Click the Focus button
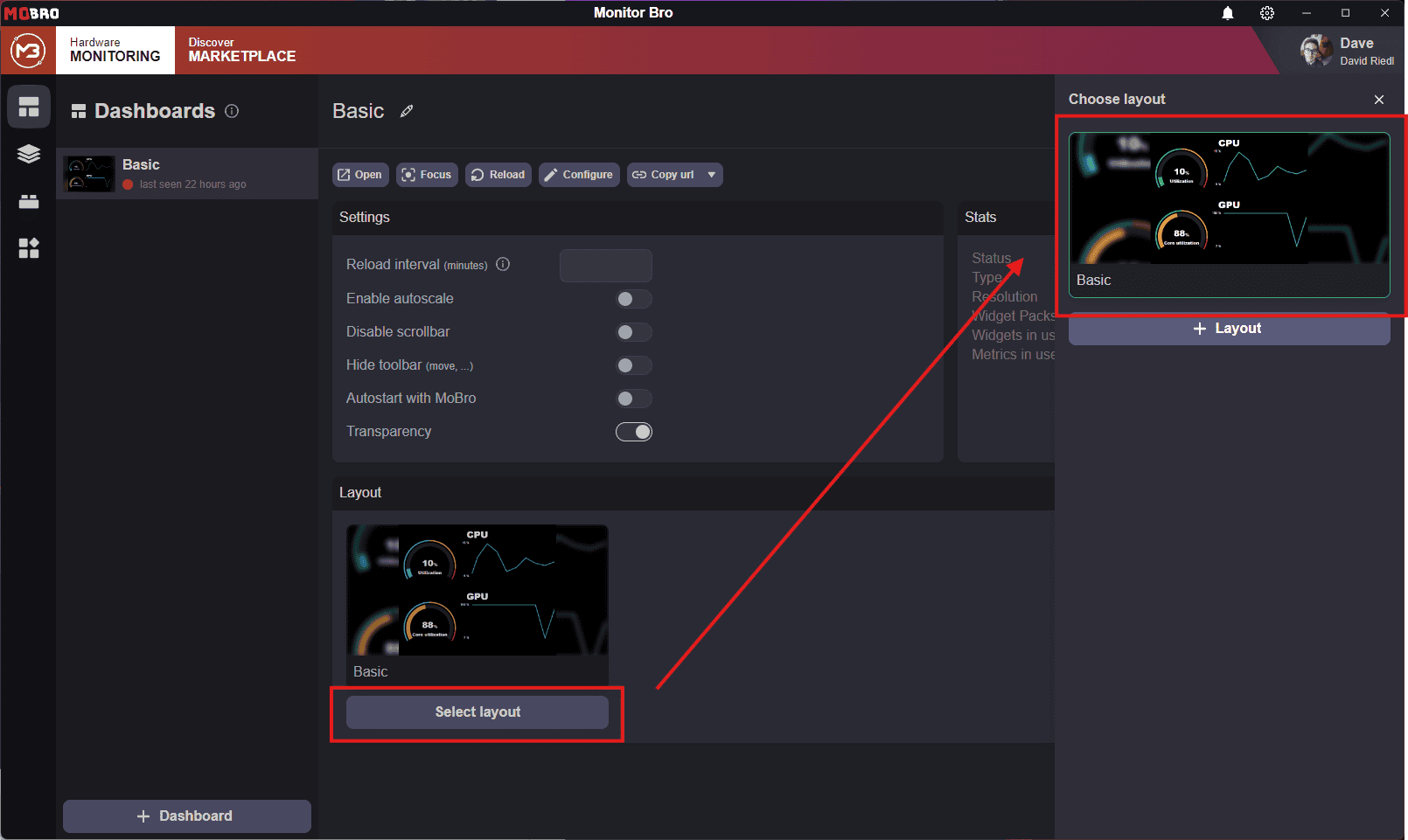Screen dimensions: 1408x840 coord(427,175)
